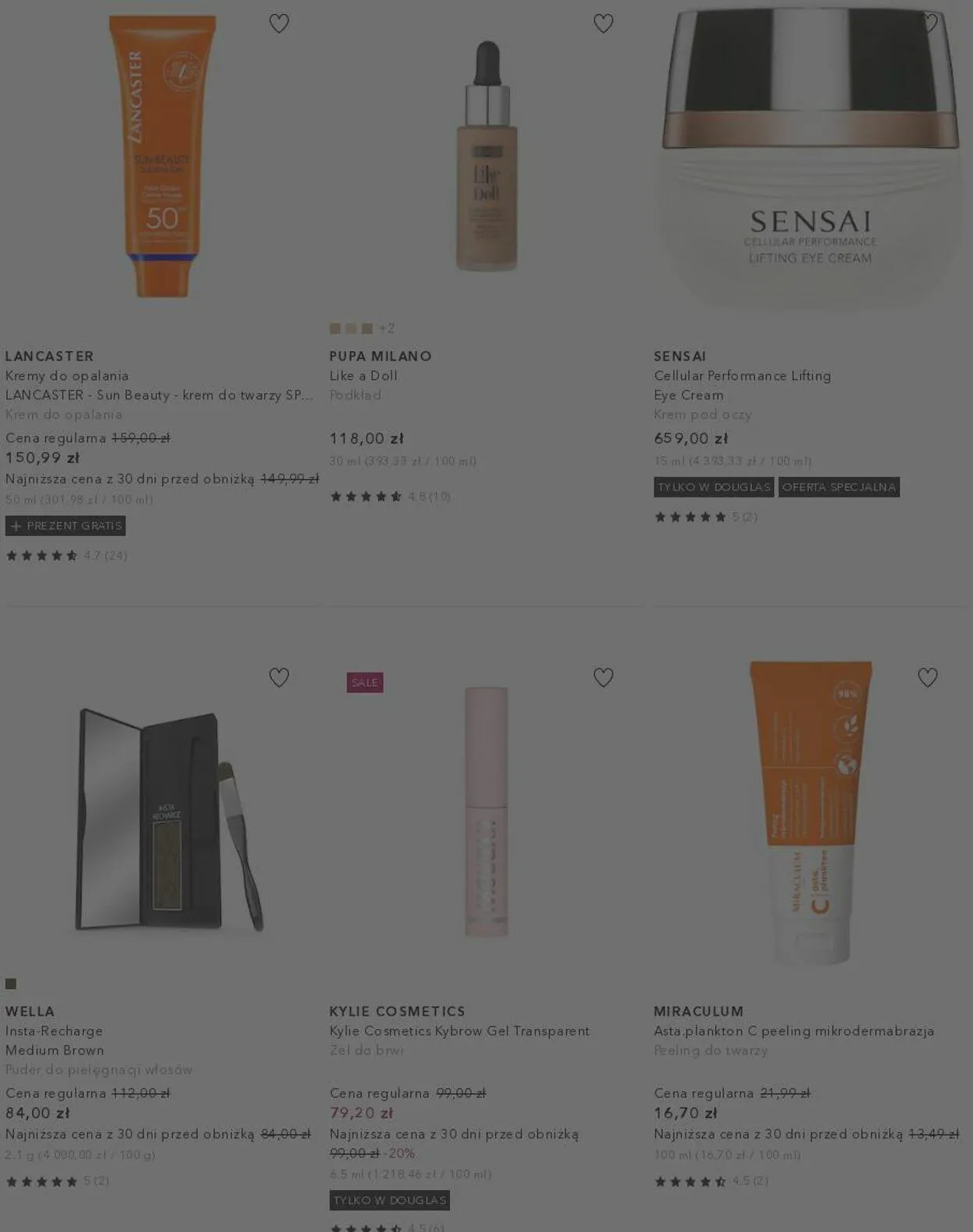This screenshot has width=973, height=1232.
Task: Click star rating under Sensai eye cream
Action: [x=690, y=517]
